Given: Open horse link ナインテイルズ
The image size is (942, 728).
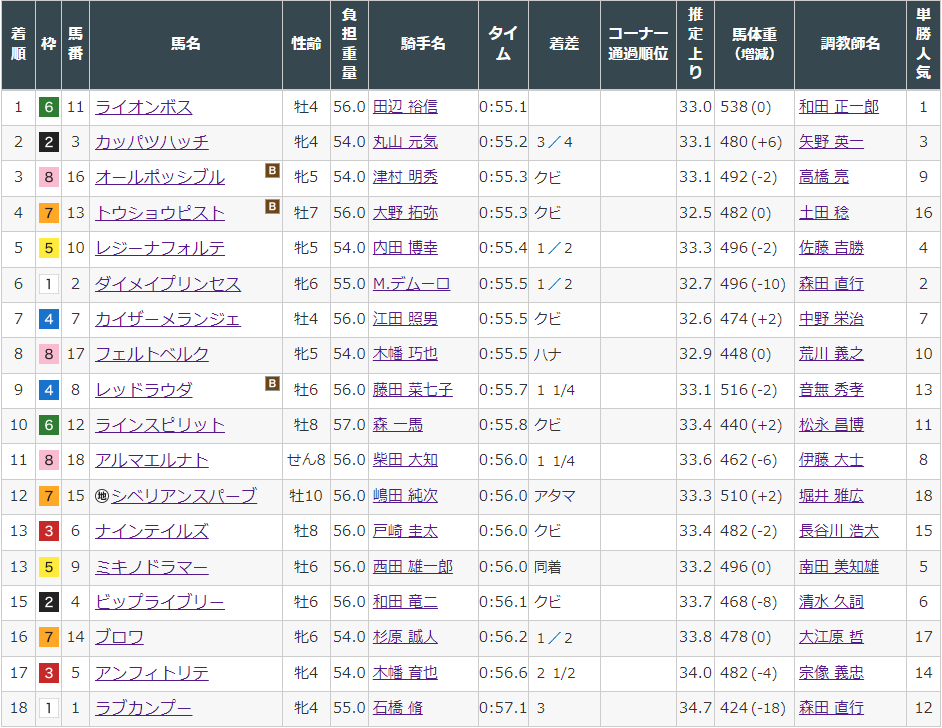Looking at the screenshot, I should coord(152,531).
